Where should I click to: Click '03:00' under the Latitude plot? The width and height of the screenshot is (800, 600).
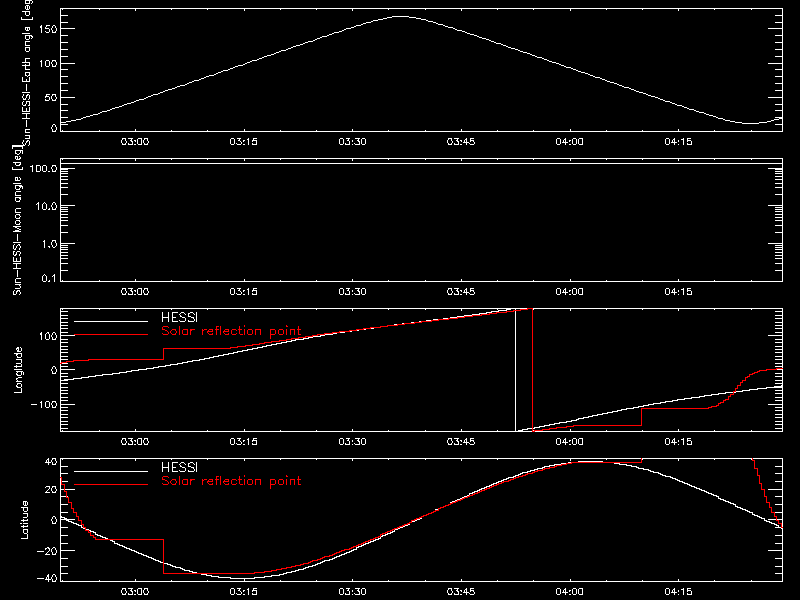click(x=135, y=591)
